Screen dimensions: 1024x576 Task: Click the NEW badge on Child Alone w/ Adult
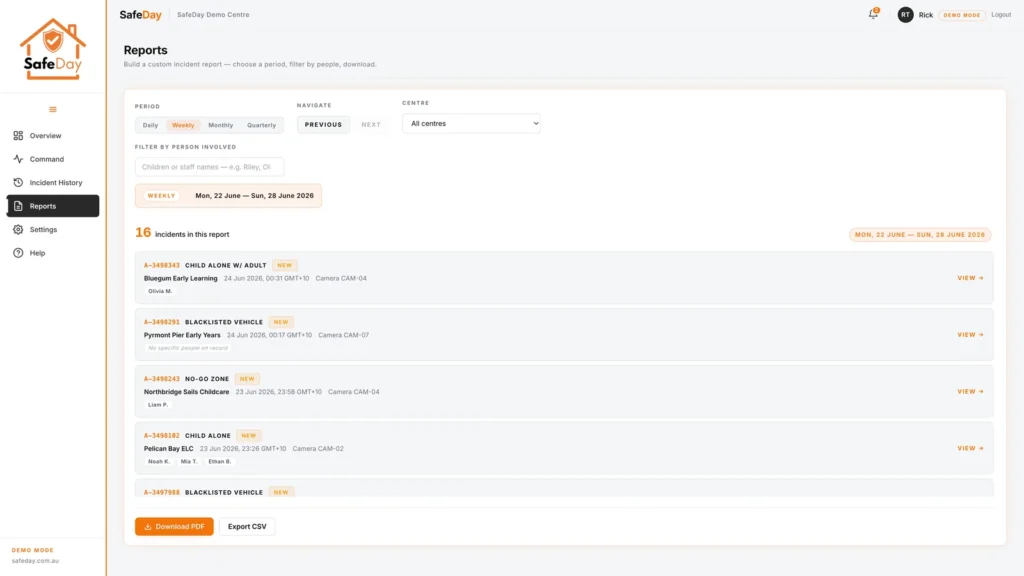(x=284, y=266)
